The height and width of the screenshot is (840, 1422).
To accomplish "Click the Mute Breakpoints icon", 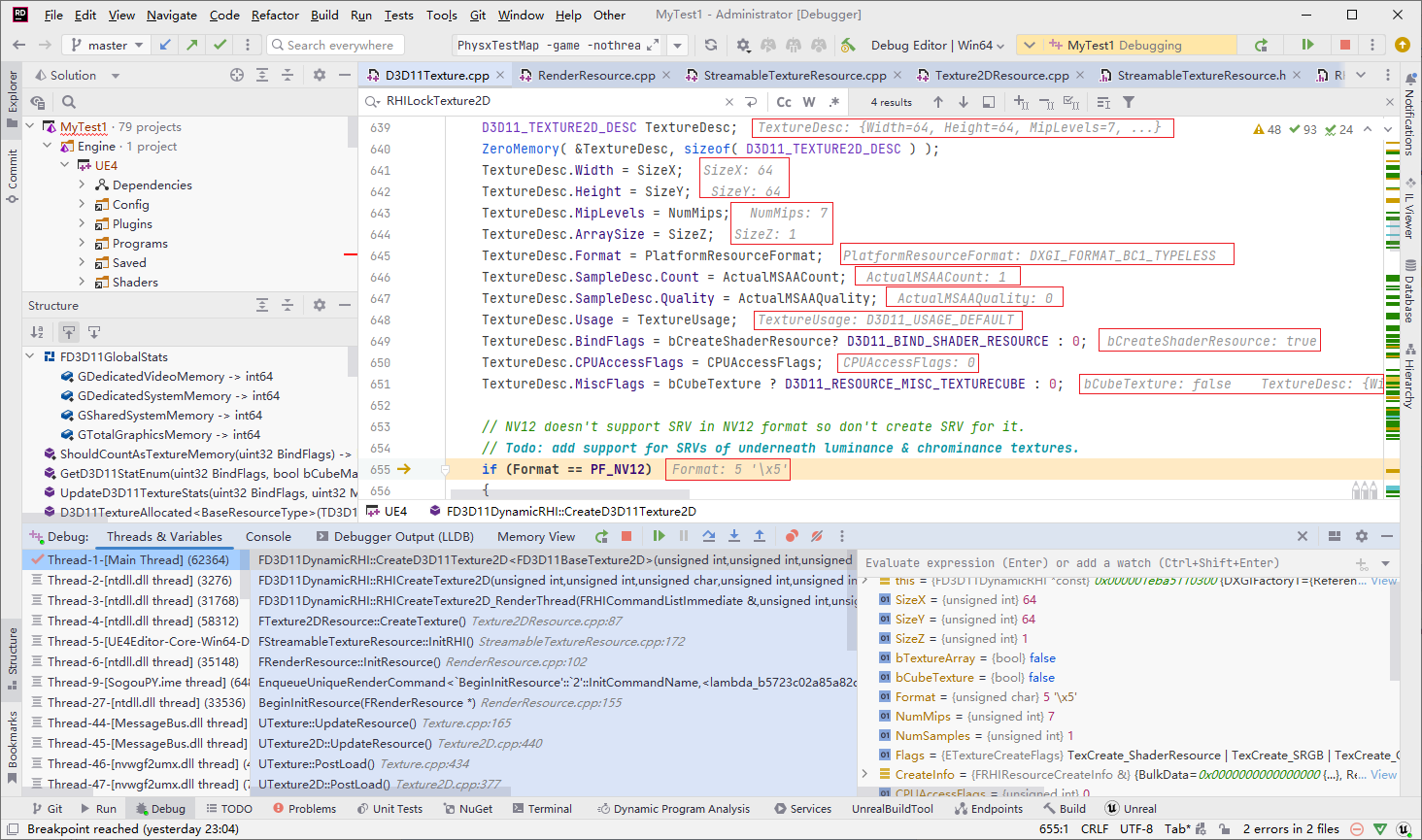I will 817,536.
